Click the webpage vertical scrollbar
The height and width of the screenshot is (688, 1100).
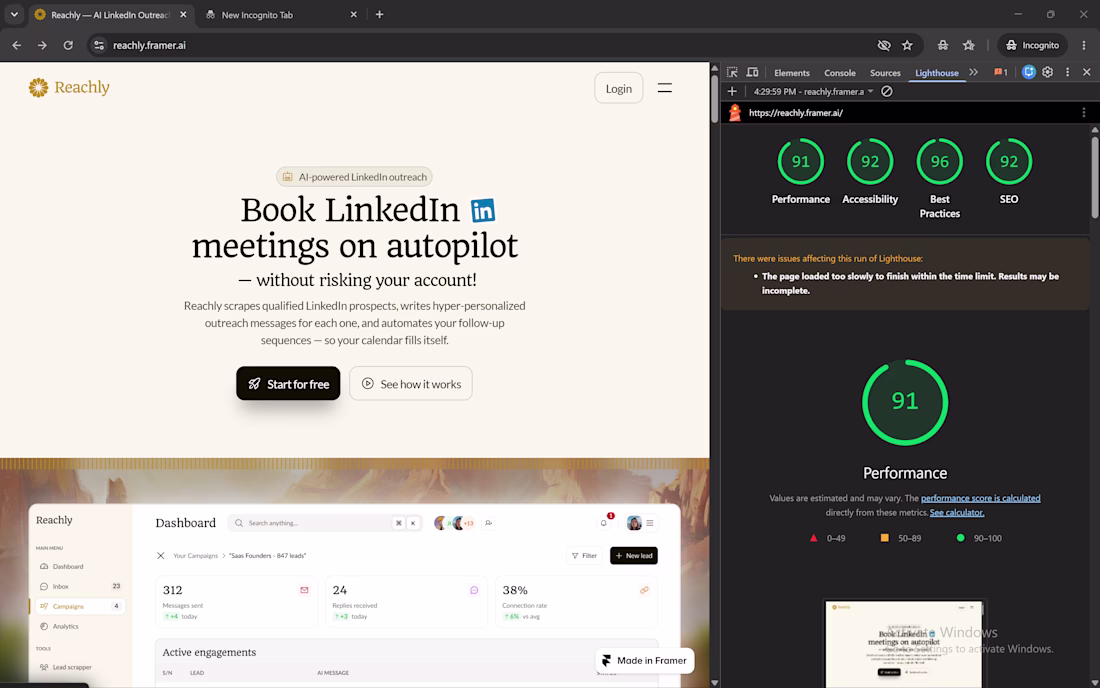click(715, 98)
